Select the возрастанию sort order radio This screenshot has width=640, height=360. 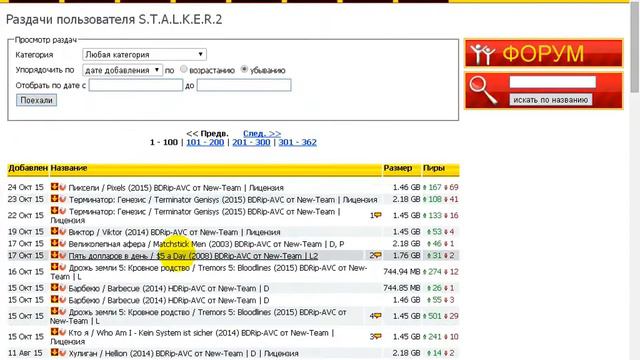click(x=184, y=69)
